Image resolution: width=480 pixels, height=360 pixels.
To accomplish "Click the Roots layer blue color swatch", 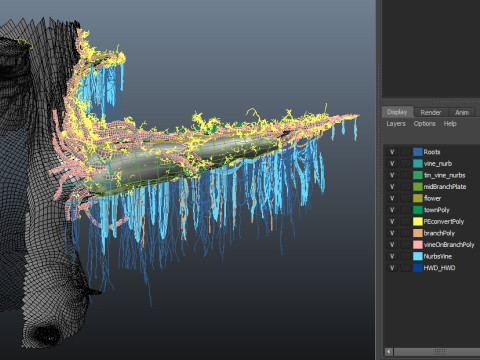I will point(418,152).
